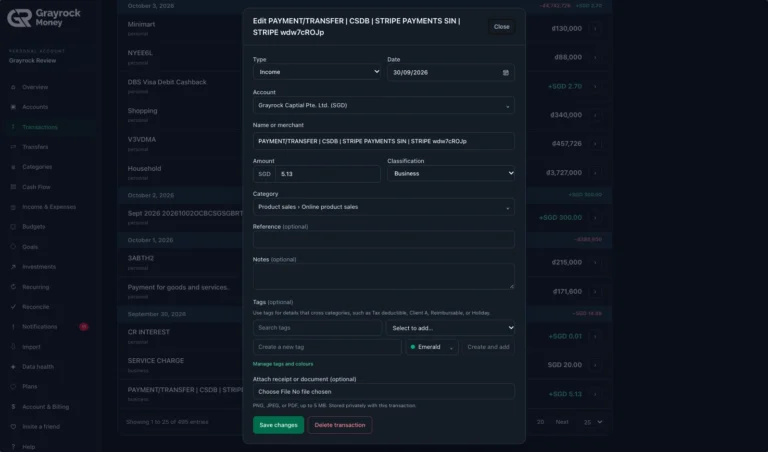
Task: Click the Notifications count badge
Action: tap(84, 327)
